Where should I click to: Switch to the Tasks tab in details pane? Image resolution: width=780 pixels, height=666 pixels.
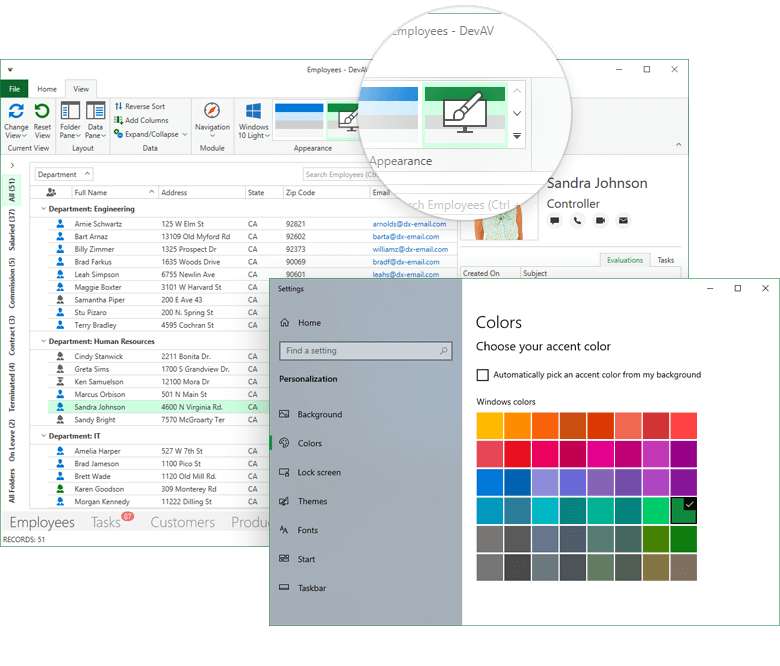(x=666, y=260)
